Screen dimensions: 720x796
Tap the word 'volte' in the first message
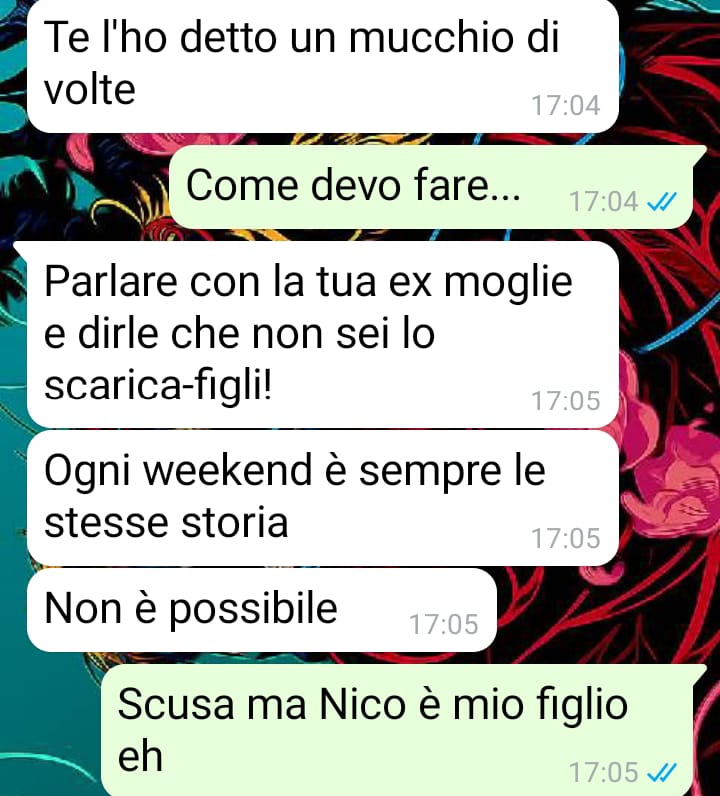89,90
